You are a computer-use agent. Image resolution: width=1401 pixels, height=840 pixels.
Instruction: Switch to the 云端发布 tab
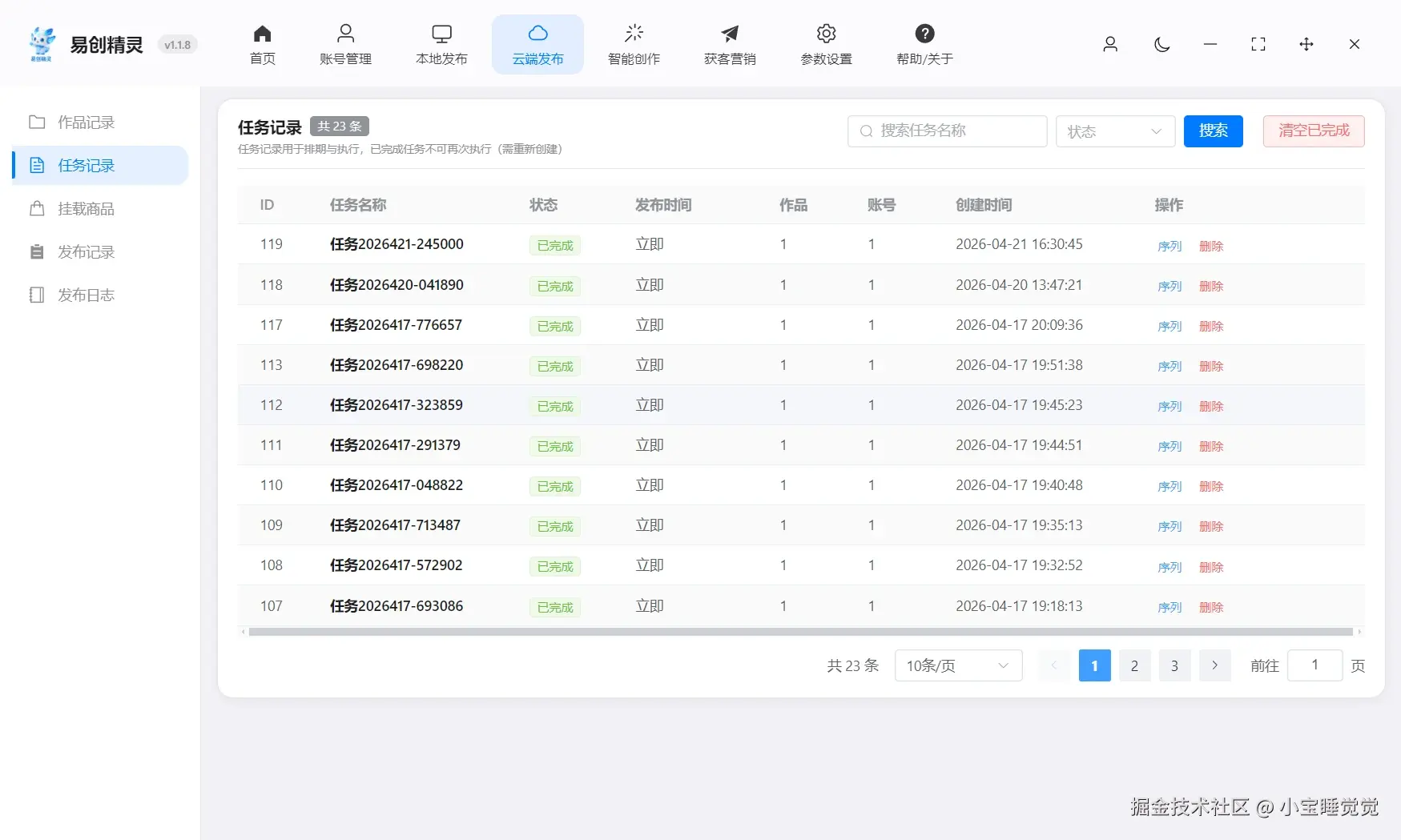[537, 44]
